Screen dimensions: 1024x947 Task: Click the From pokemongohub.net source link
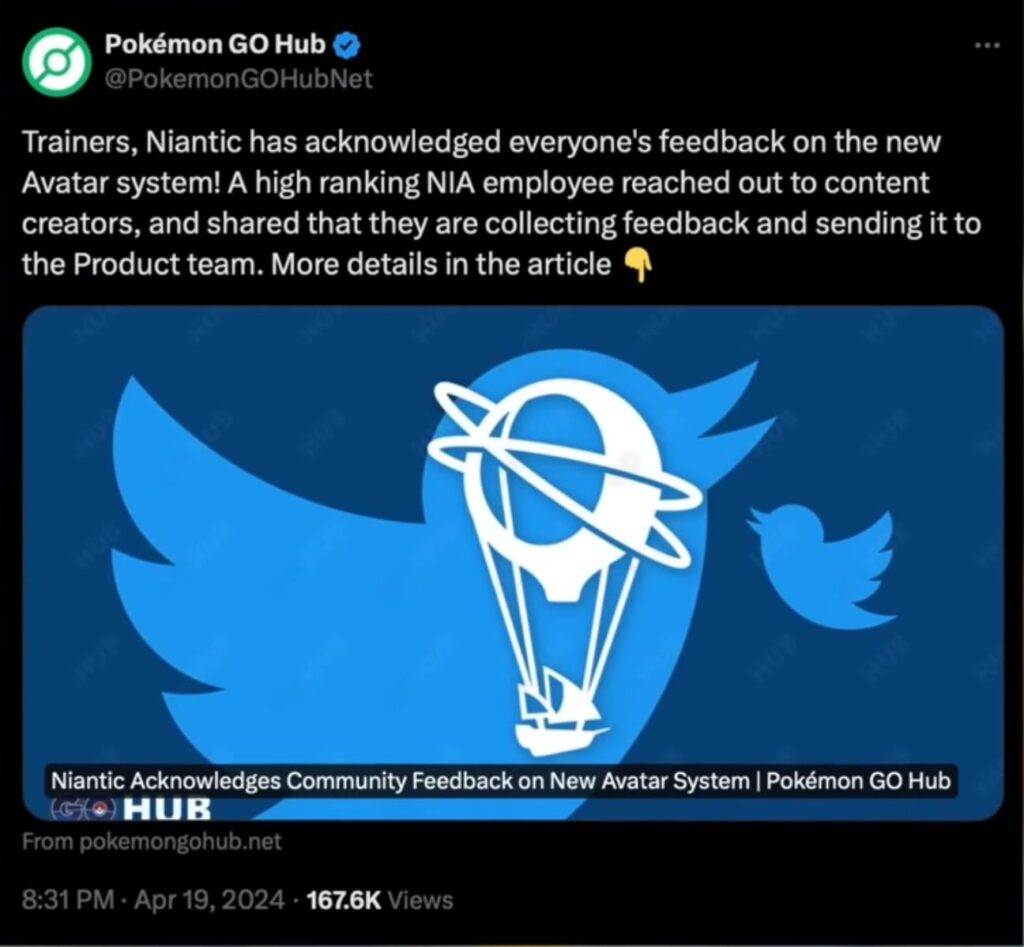pos(153,841)
